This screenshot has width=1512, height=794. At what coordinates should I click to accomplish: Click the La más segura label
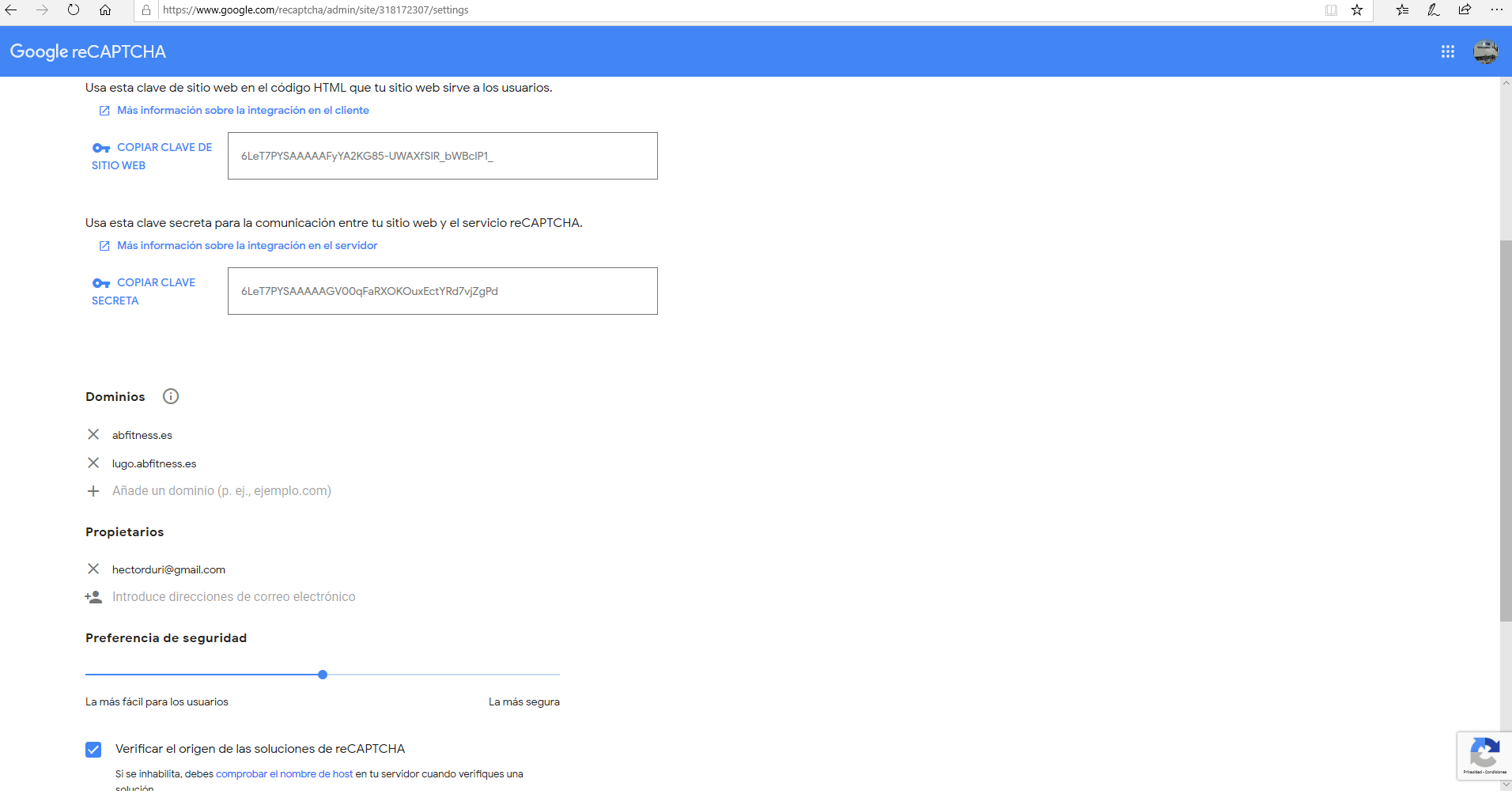(x=524, y=701)
